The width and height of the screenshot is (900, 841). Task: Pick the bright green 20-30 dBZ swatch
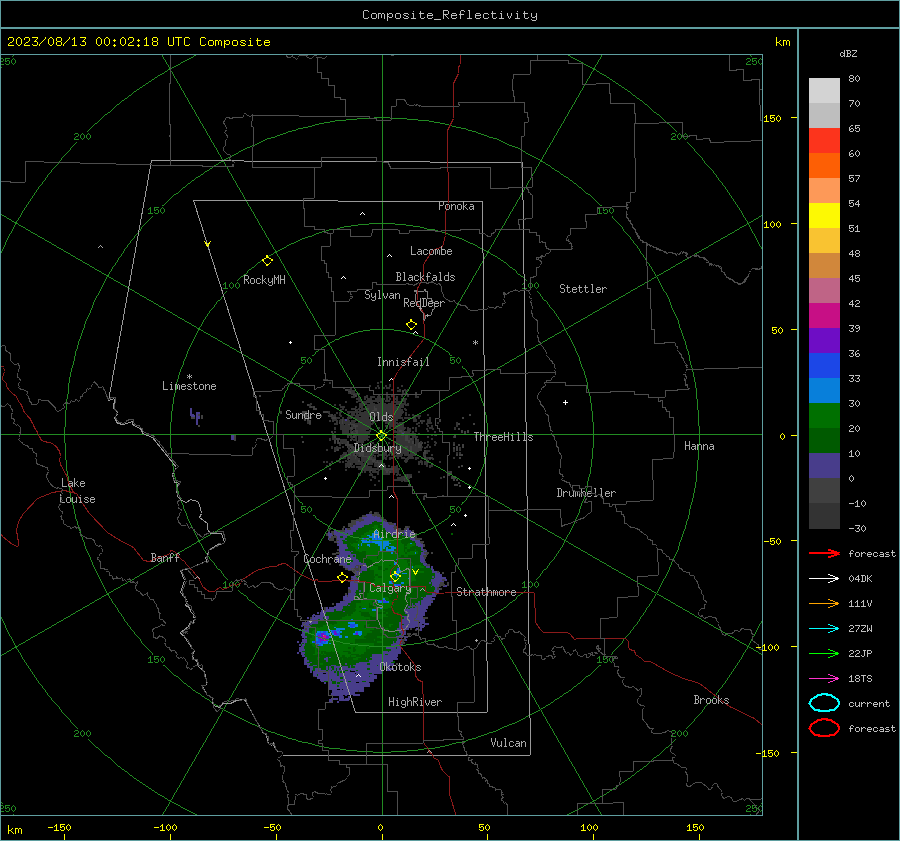[824, 416]
